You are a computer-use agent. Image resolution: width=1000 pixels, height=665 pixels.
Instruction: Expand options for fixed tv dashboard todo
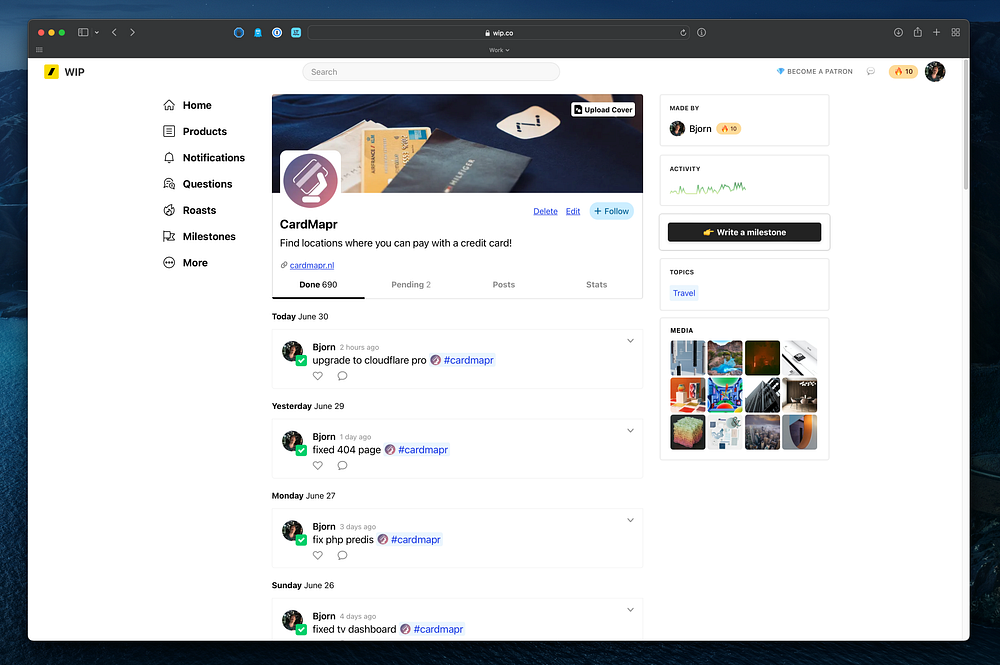tap(630, 610)
